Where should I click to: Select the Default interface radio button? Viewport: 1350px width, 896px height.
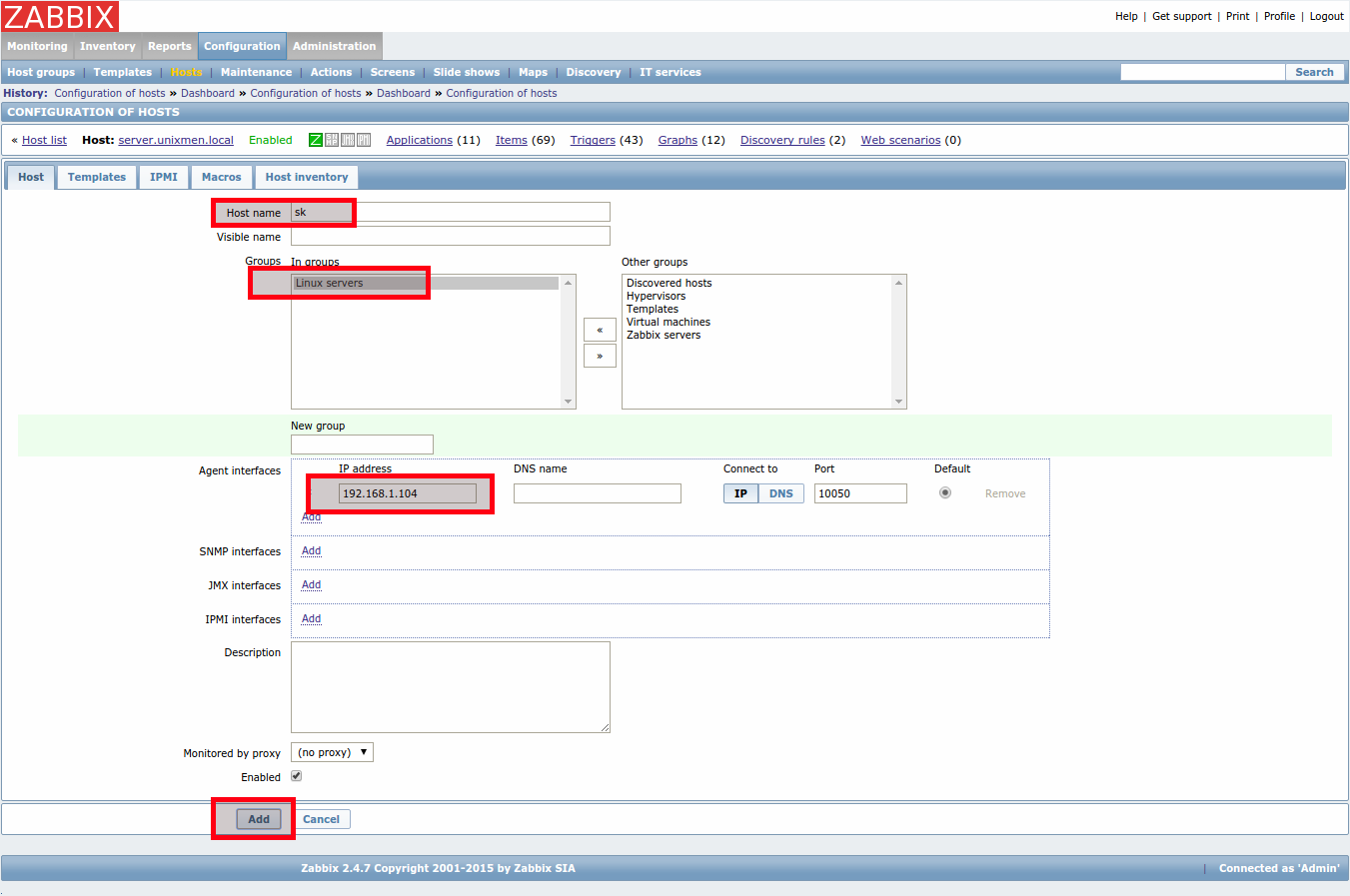coord(945,492)
